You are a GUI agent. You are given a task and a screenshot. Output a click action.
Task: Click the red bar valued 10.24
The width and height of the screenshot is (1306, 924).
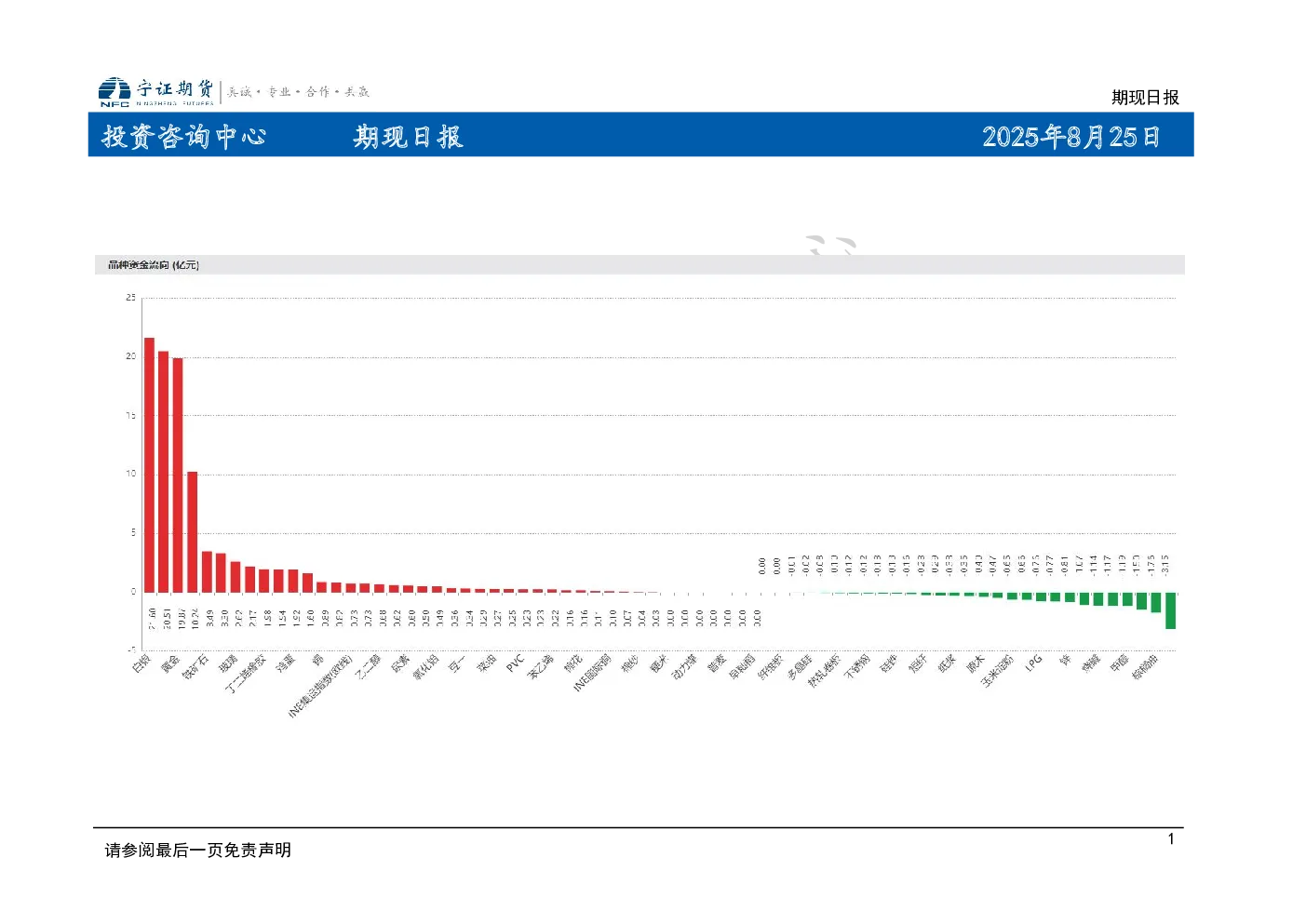pos(193,531)
